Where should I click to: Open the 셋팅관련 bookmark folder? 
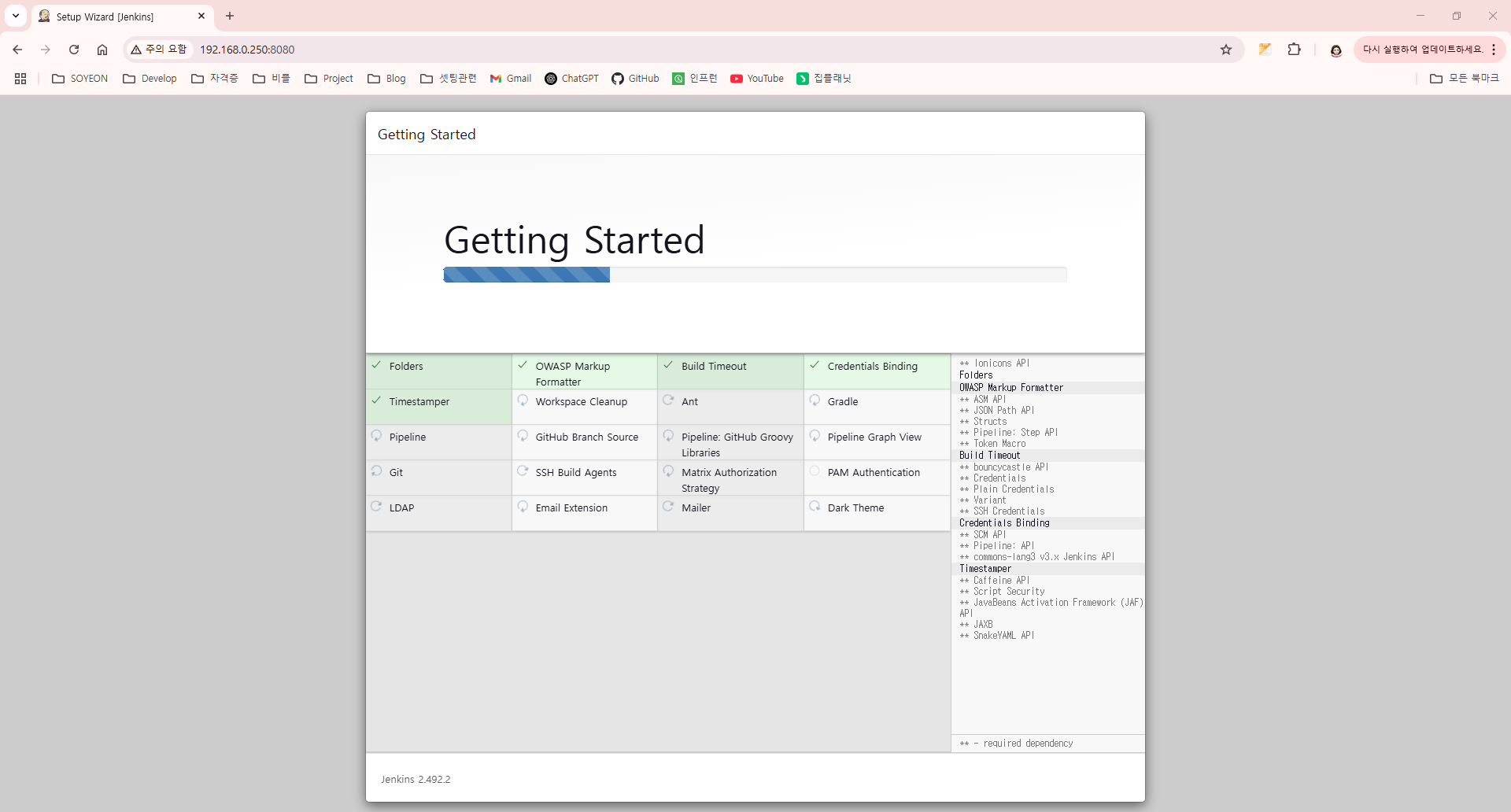[449, 79]
